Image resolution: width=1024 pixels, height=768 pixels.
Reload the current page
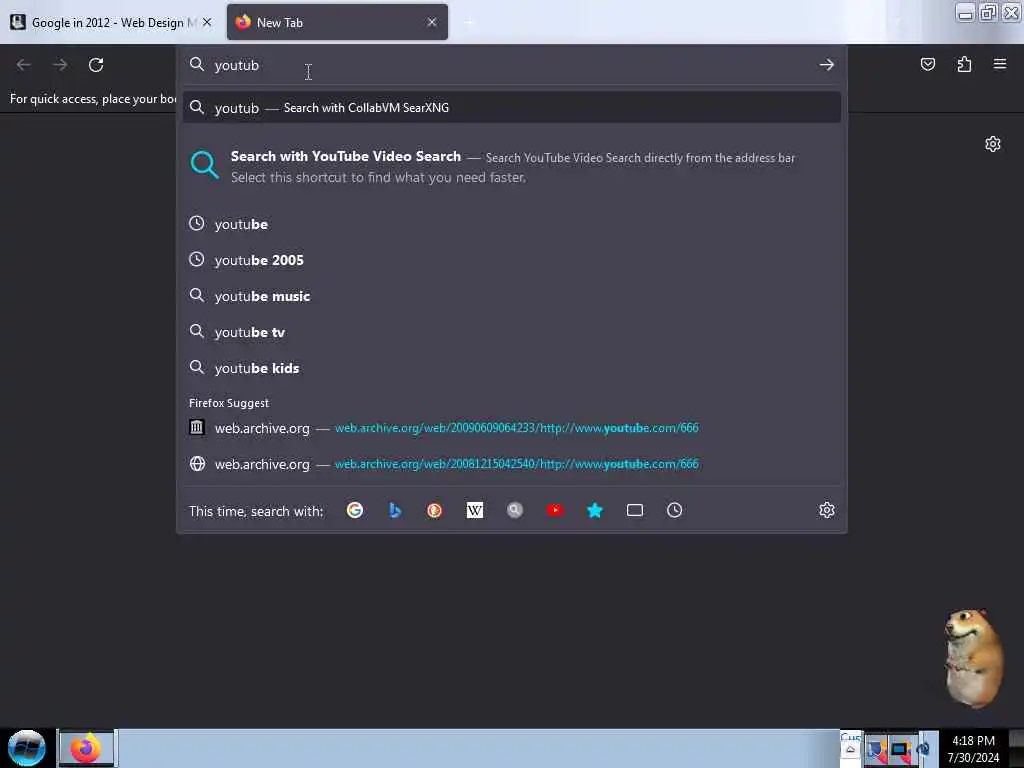click(x=96, y=65)
